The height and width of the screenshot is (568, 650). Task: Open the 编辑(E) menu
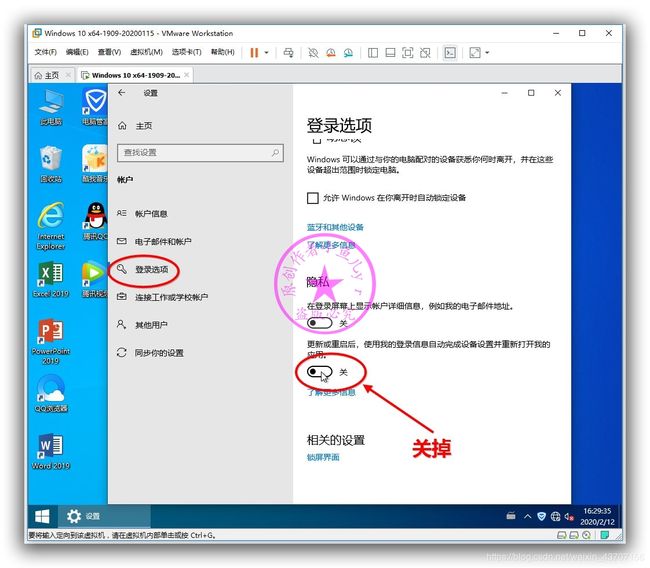click(x=77, y=52)
